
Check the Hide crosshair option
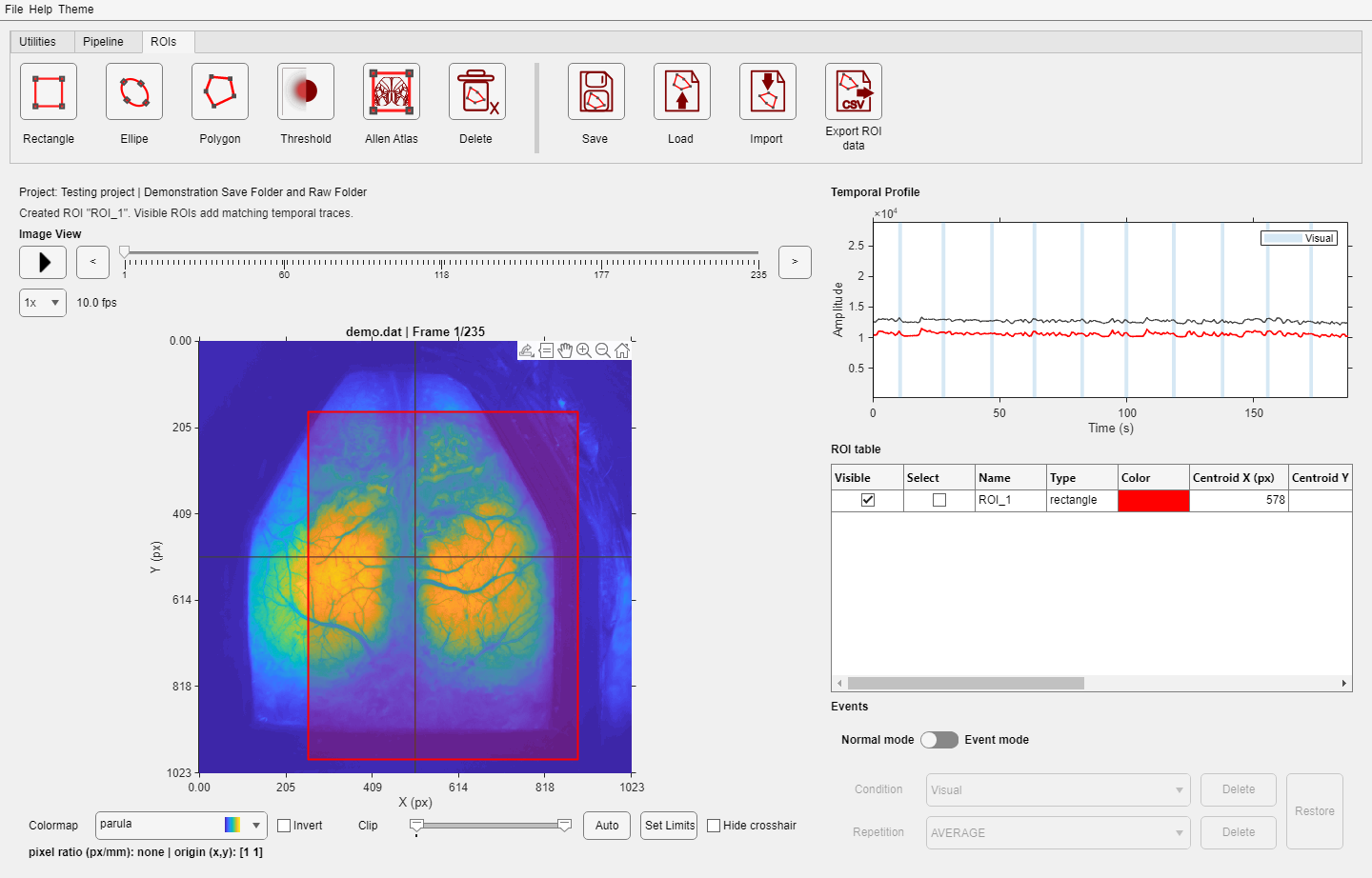pyautogui.click(x=714, y=826)
